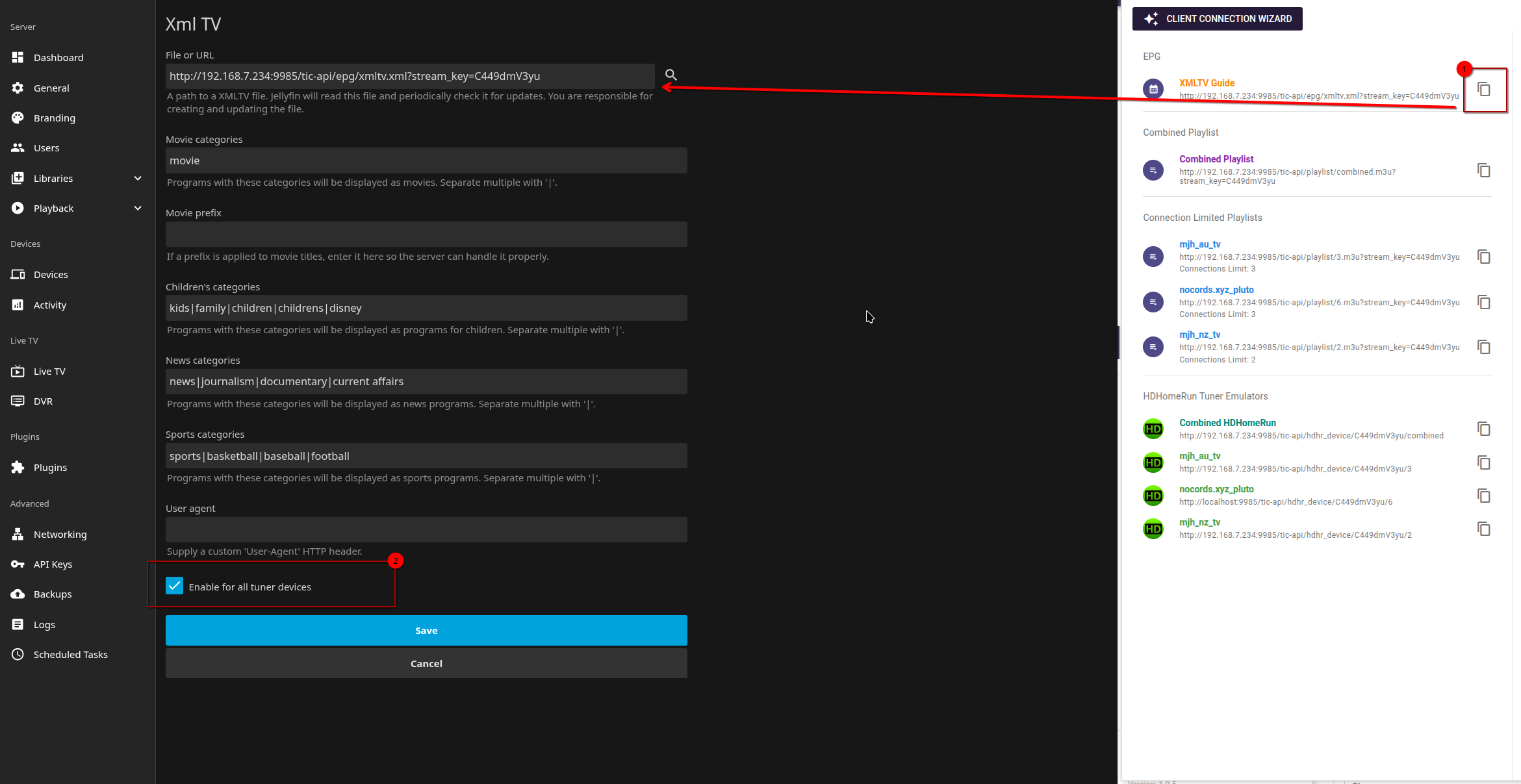The image size is (1521, 784).
Task: Copy the mjh_nz_tv tuner emulator URL
Action: pos(1485,529)
